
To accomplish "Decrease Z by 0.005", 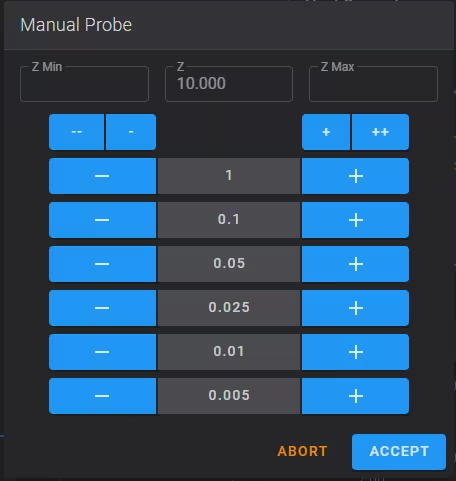I will (x=102, y=396).
